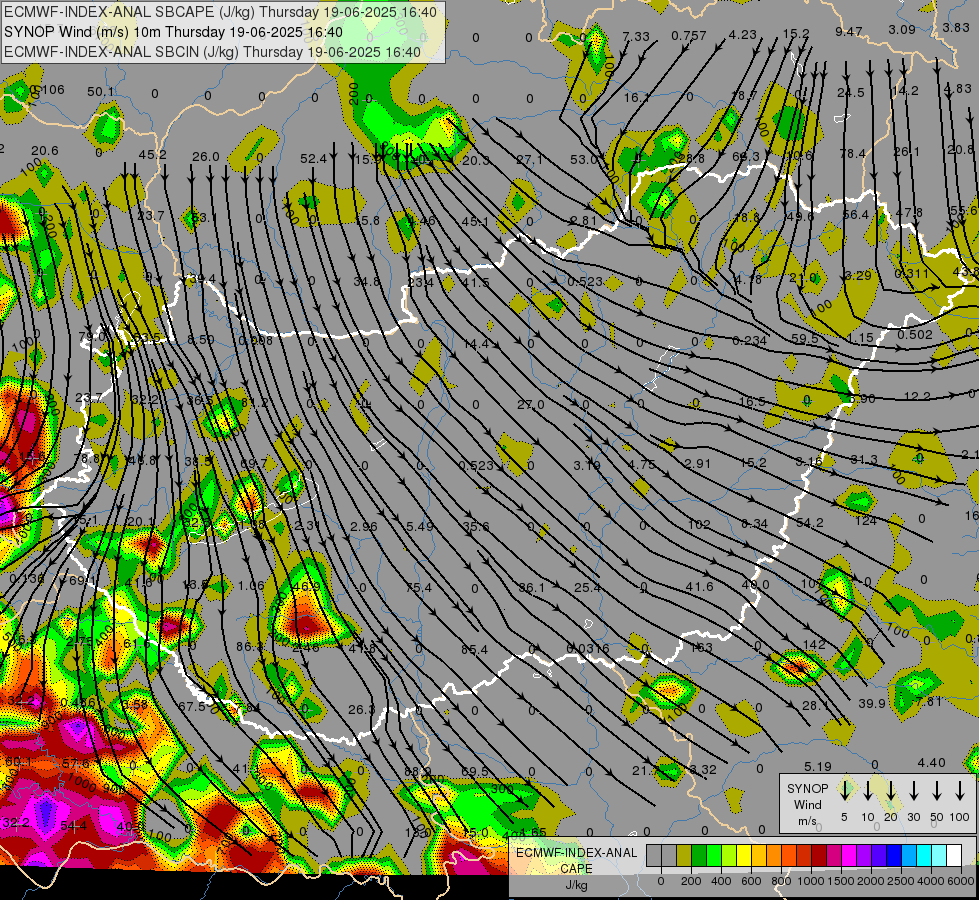Click the map value 124

click(x=865, y=521)
